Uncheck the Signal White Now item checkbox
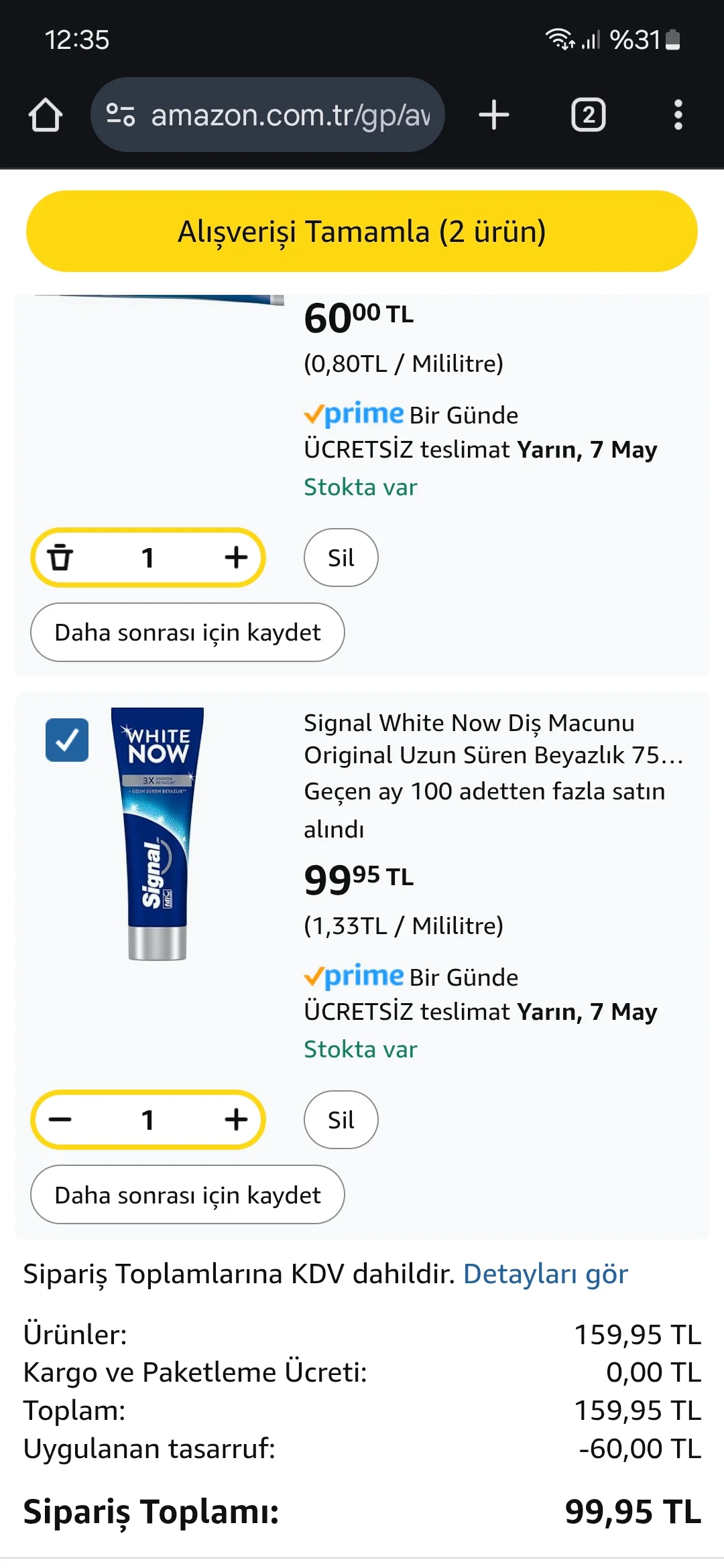Image resolution: width=724 pixels, height=1568 pixels. 67,740
